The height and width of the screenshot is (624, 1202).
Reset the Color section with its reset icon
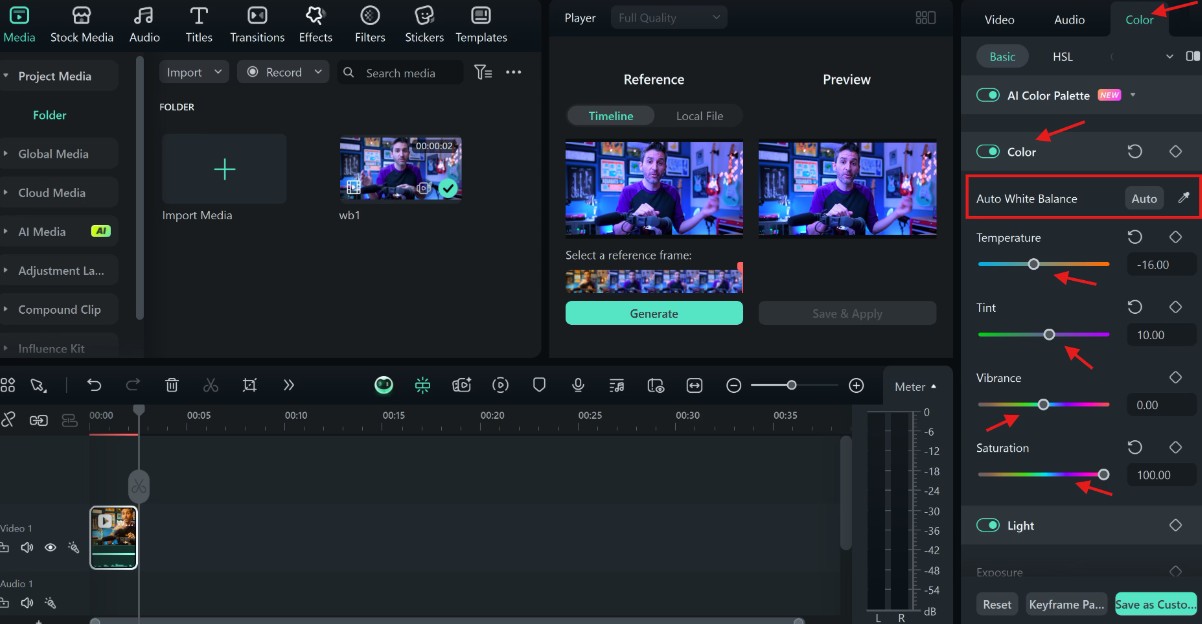pos(1135,151)
